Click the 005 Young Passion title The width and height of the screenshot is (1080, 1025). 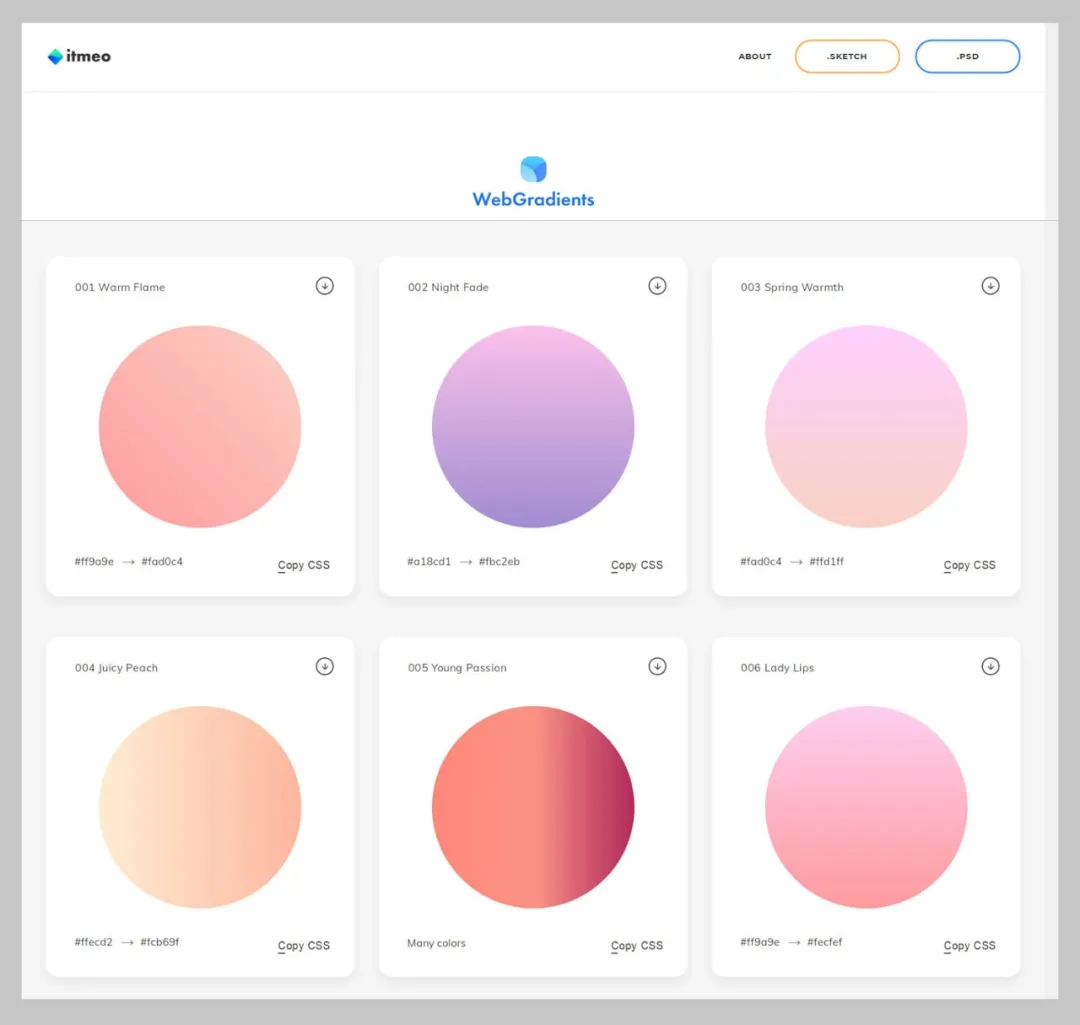pos(457,667)
